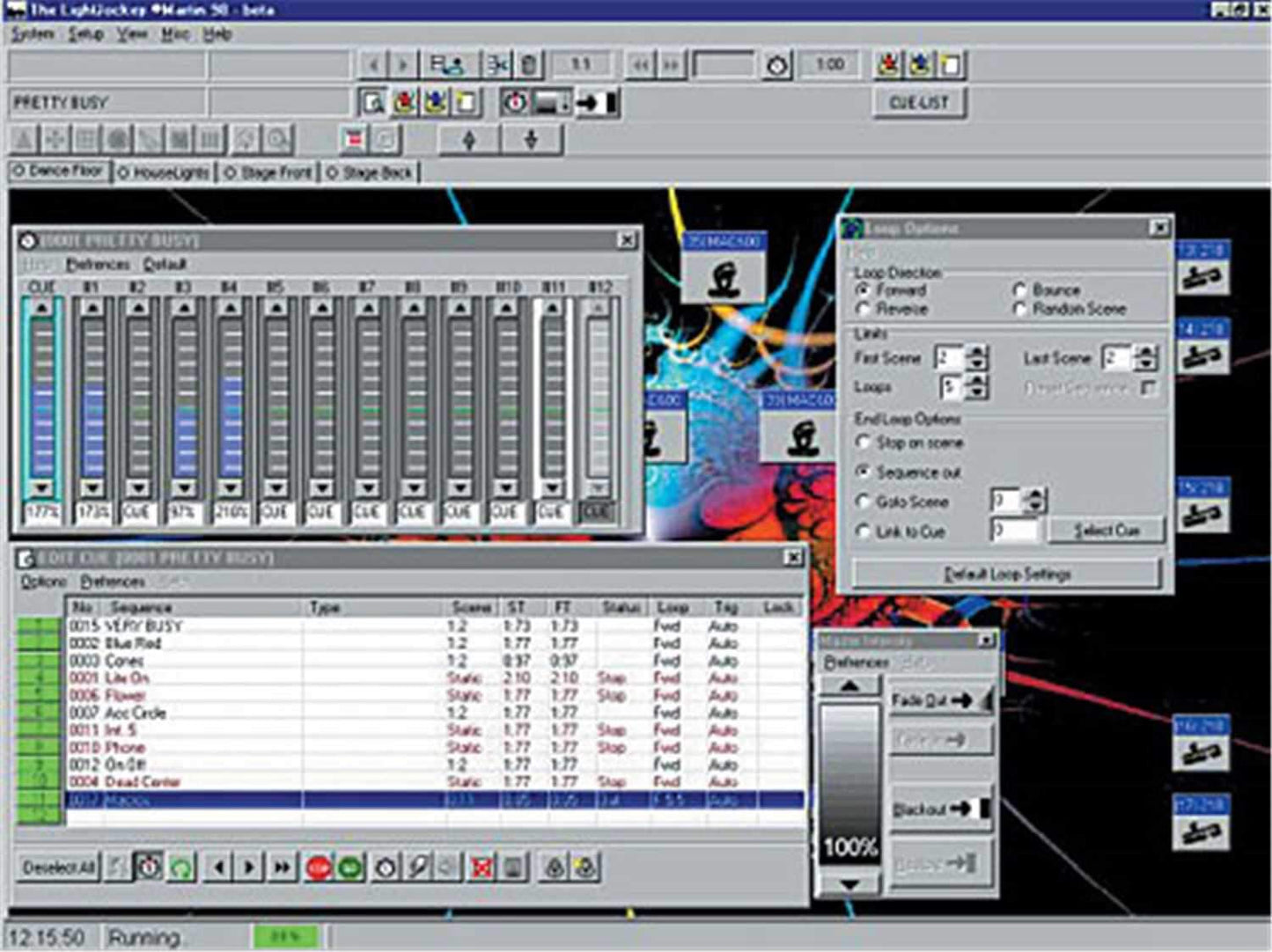Enable the Stop on scene end loop option

pos(864,443)
